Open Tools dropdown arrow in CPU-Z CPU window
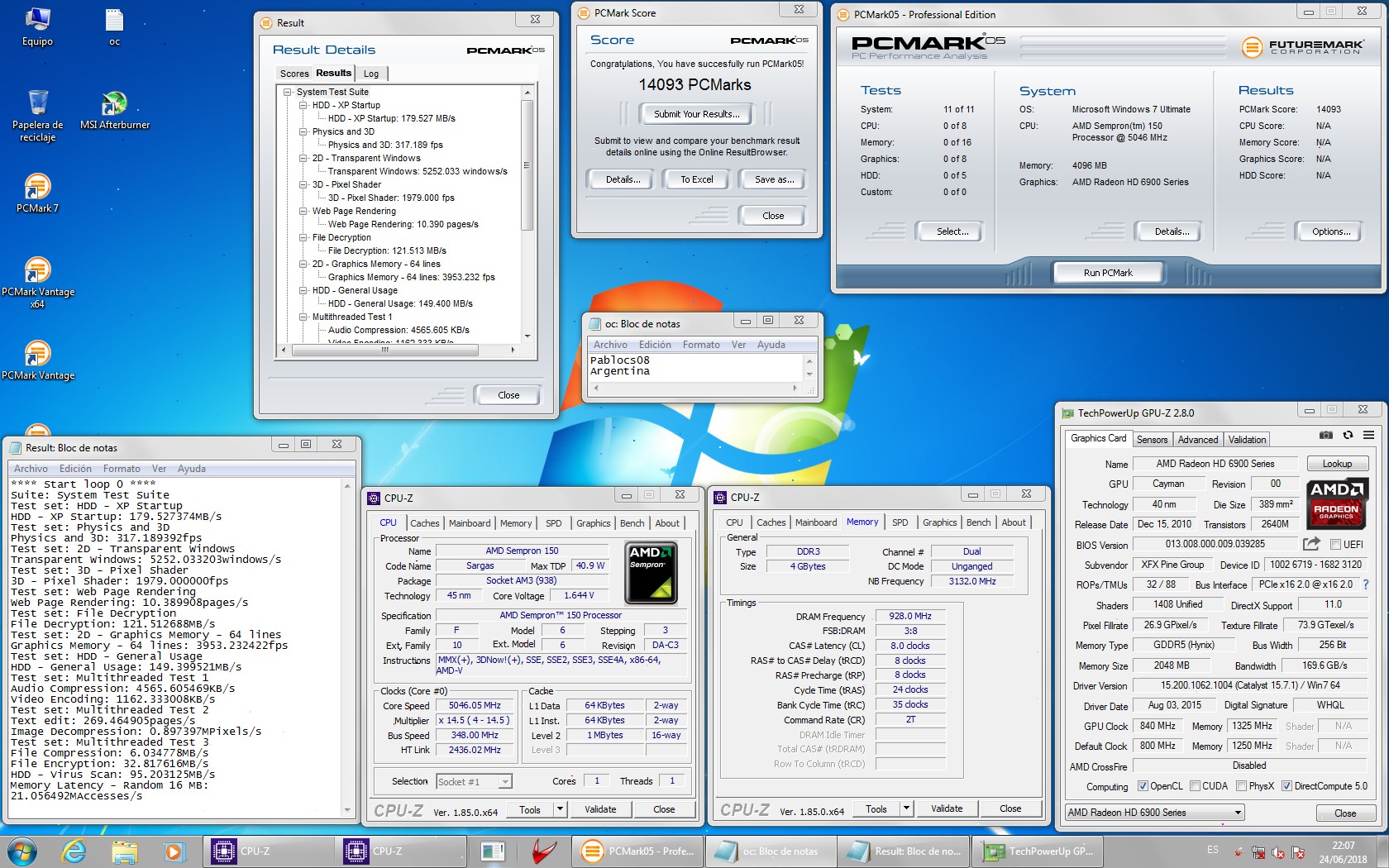Viewport: 1389px width, 868px height. 560,809
